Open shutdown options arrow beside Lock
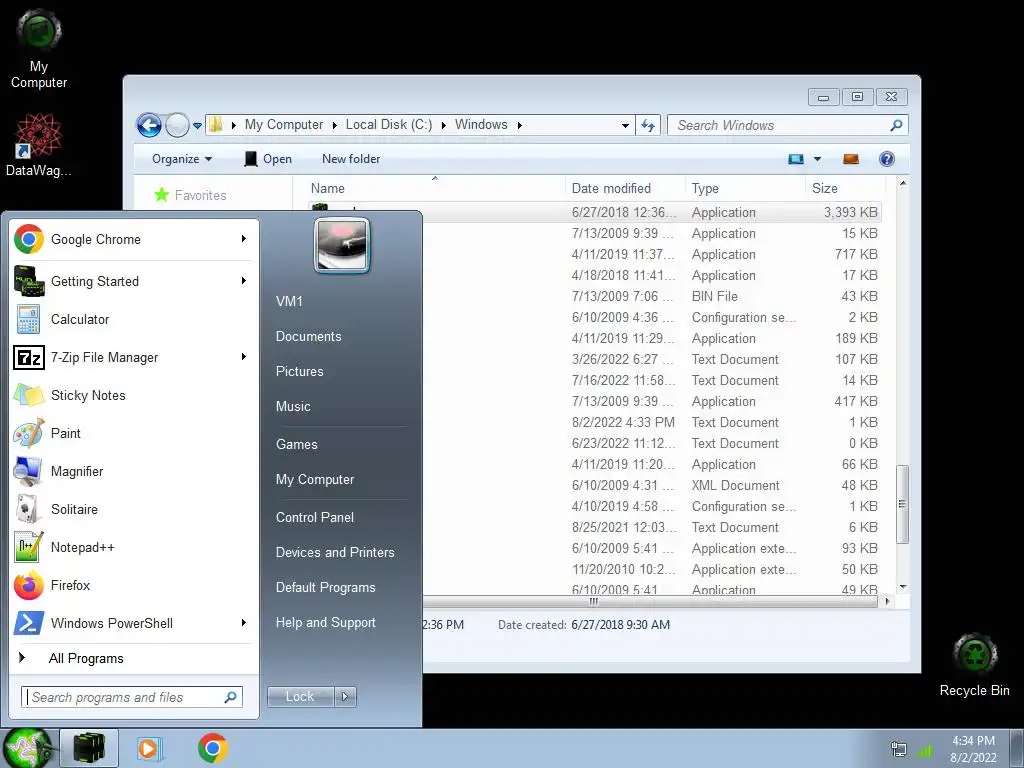The image size is (1024, 768). point(345,697)
